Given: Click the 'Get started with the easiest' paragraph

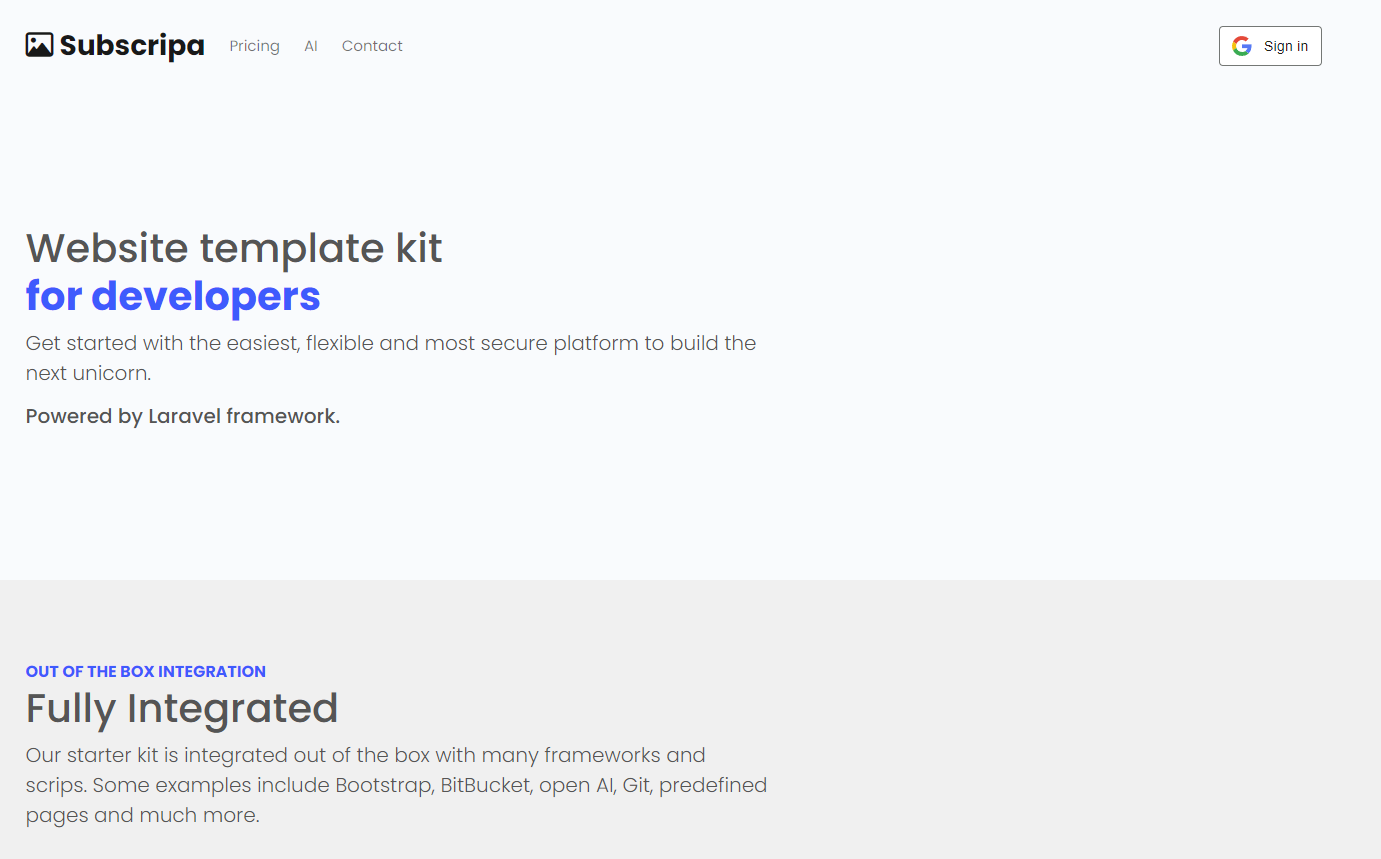Looking at the screenshot, I should coord(391,358).
